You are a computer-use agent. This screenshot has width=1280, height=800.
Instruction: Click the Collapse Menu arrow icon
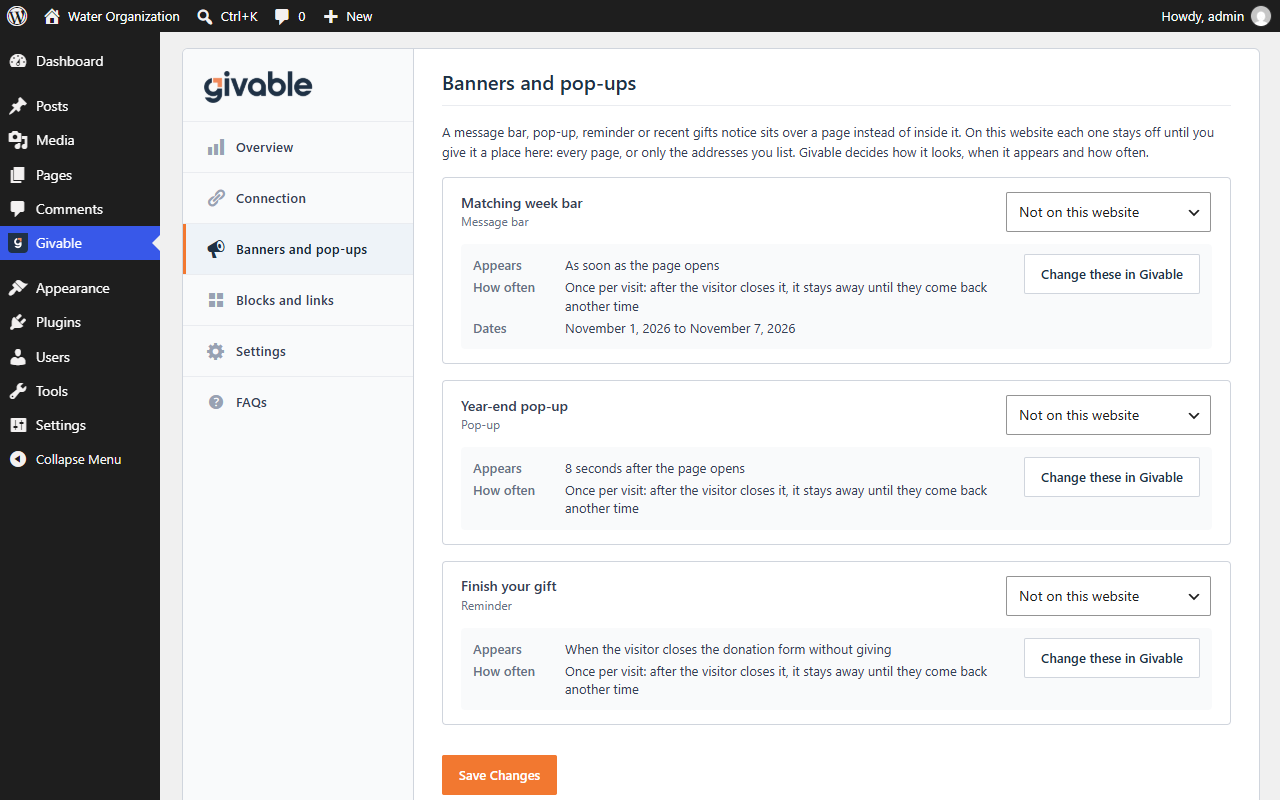[18, 459]
